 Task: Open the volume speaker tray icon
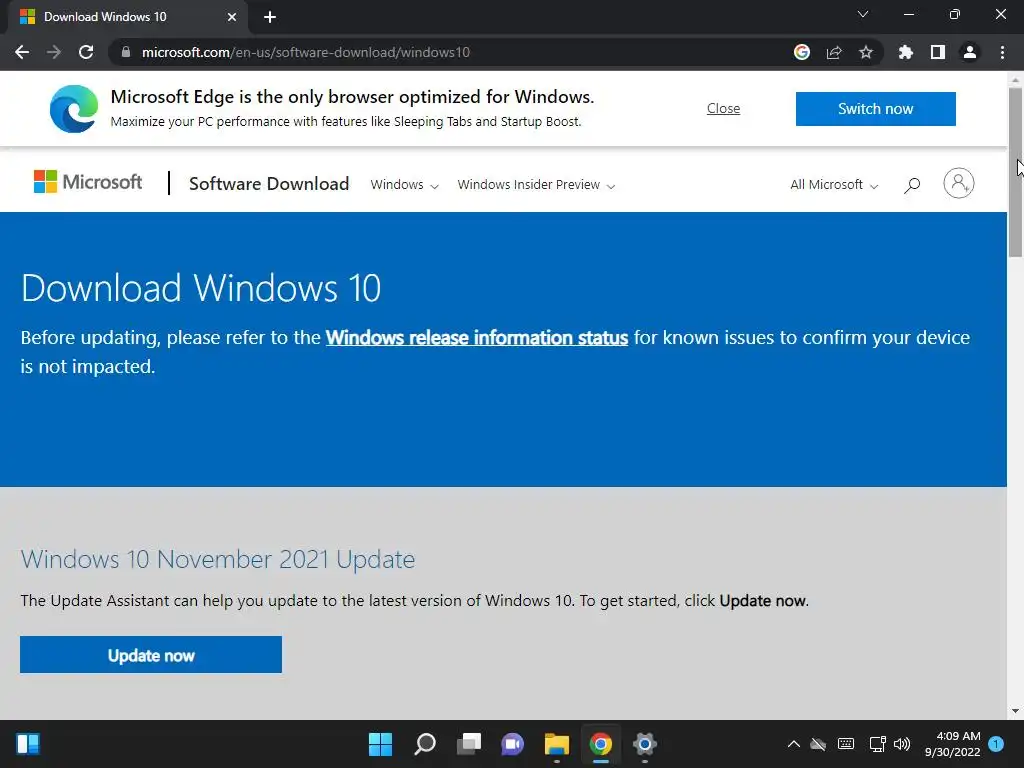pos(902,744)
